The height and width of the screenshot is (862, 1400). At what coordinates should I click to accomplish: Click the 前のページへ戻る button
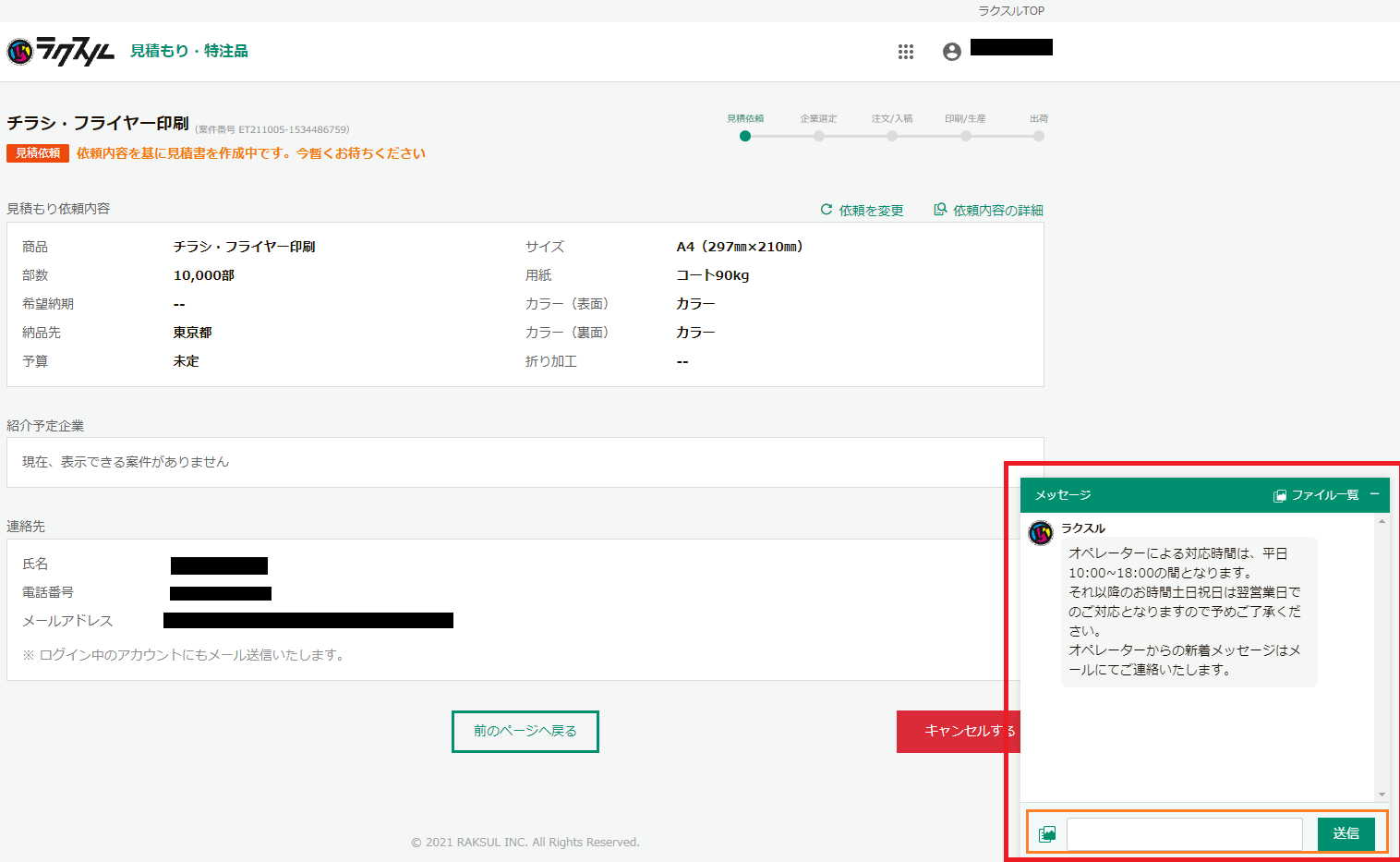tap(525, 732)
